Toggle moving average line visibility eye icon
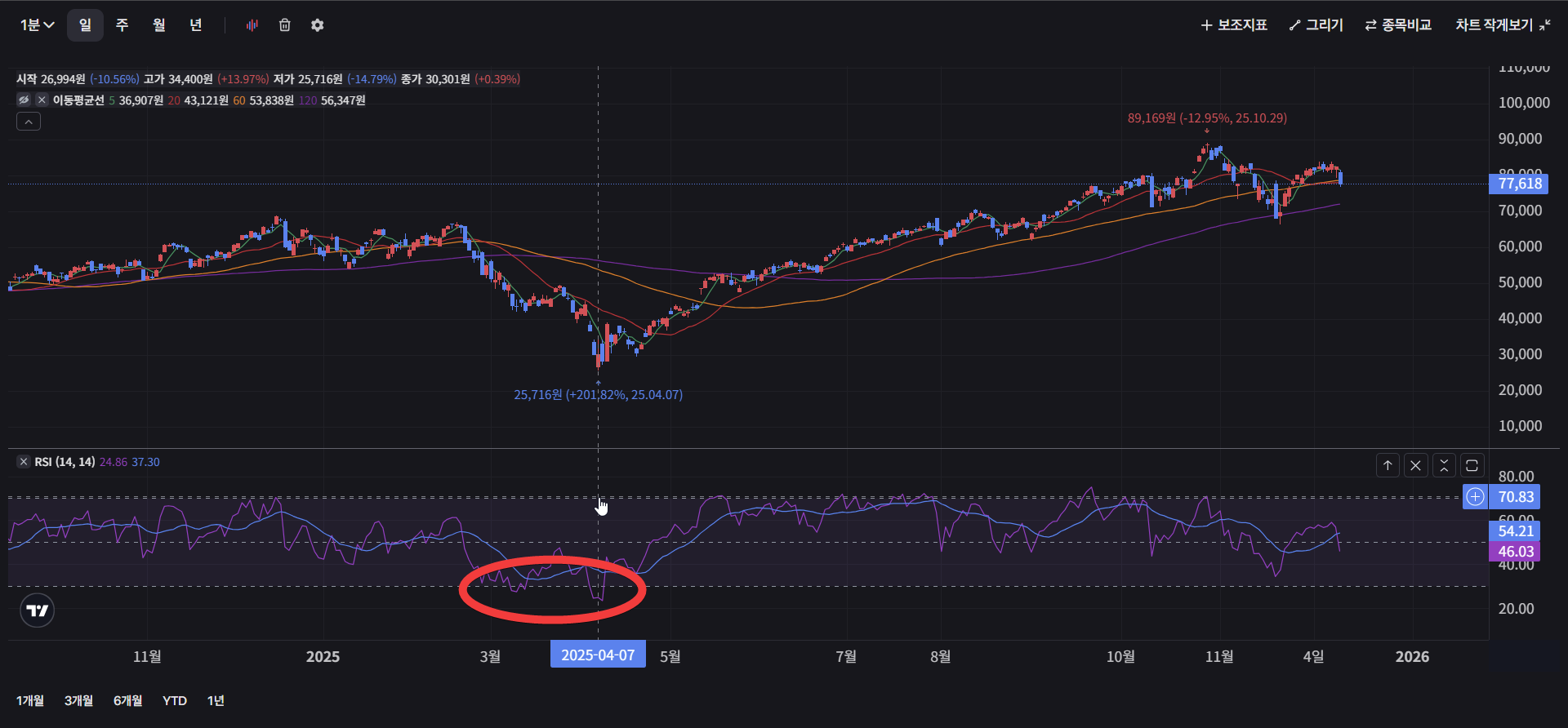The width and height of the screenshot is (1568, 728). click(24, 100)
